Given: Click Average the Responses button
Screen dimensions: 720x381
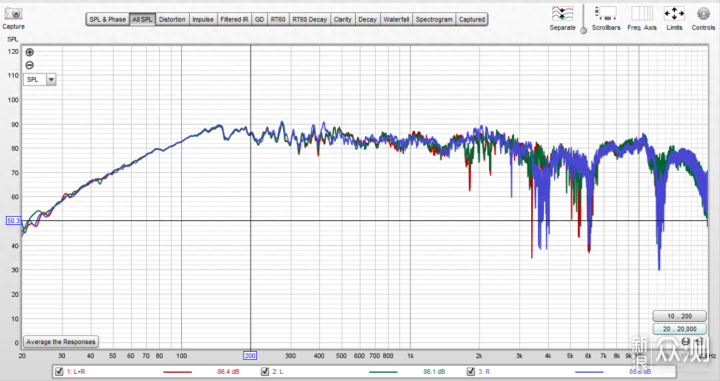Looking at the screenshot, I should 61,342.
